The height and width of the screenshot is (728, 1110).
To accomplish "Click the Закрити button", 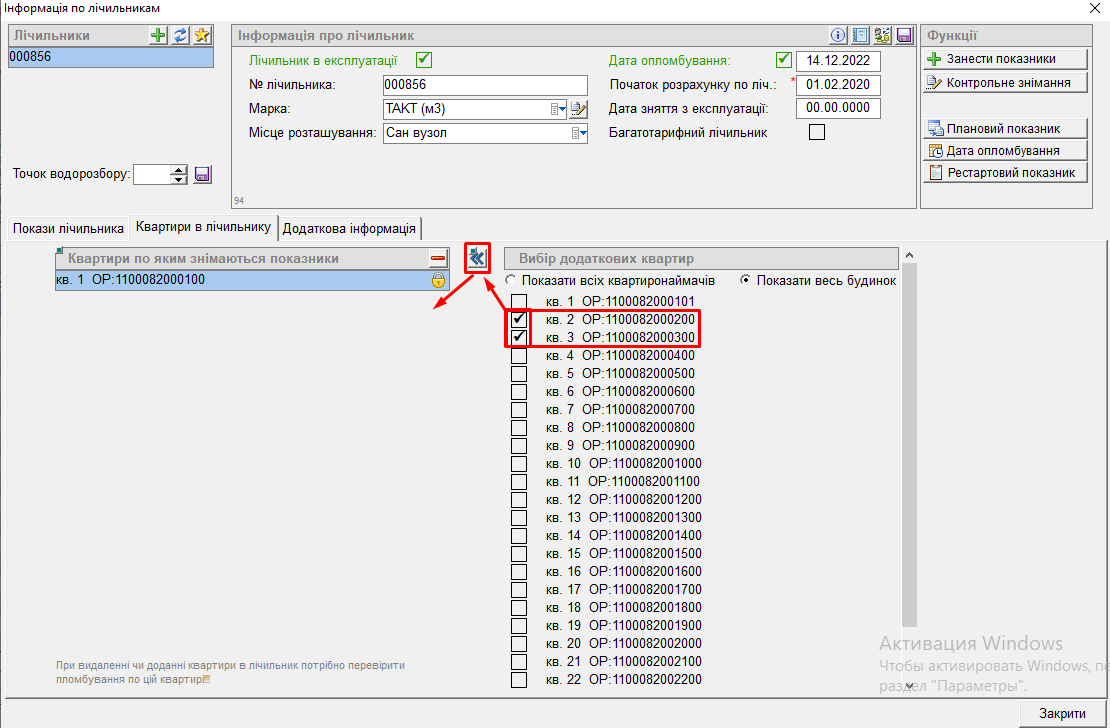I will [1061, 713].
